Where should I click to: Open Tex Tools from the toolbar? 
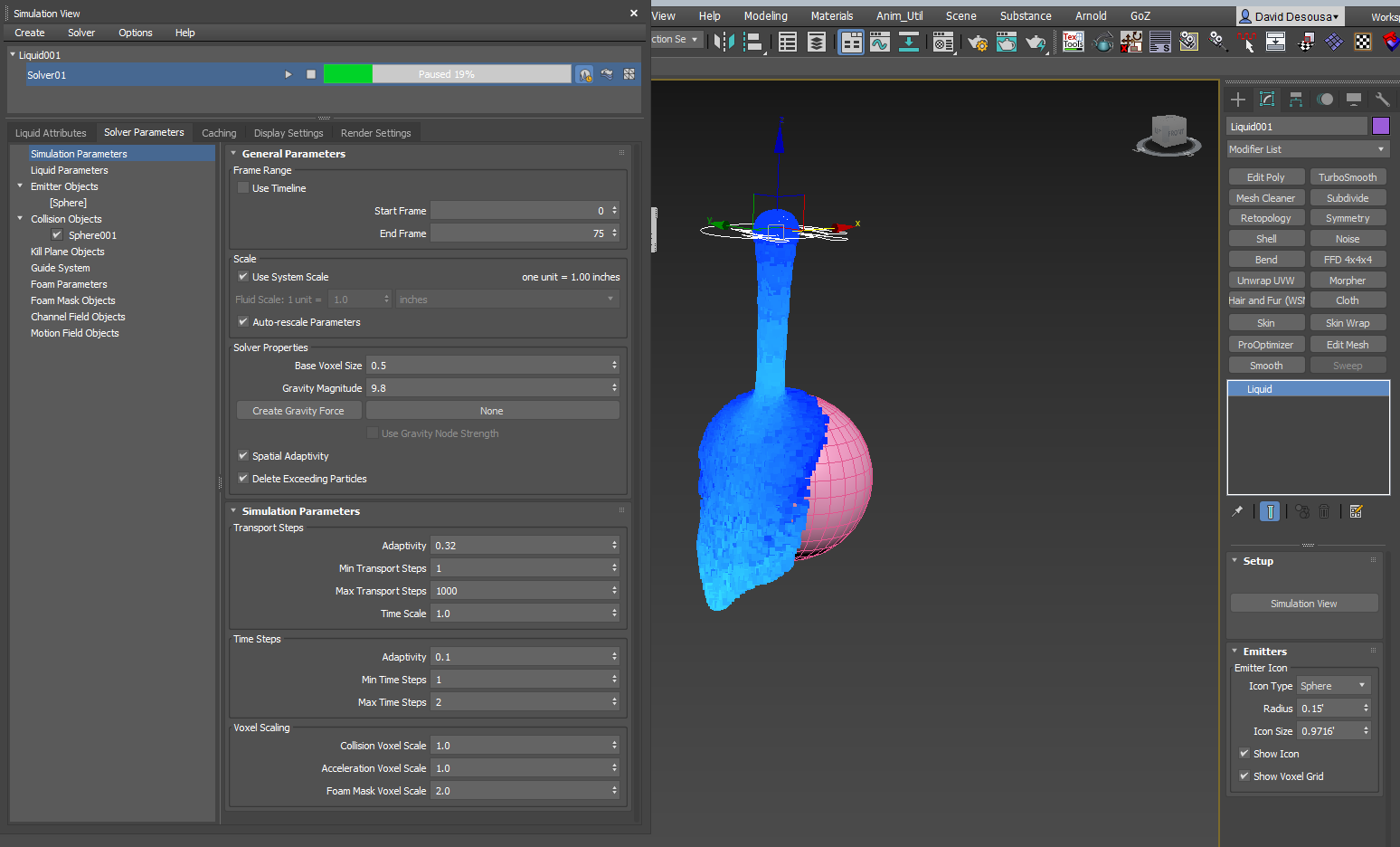tap(1074, 42)
